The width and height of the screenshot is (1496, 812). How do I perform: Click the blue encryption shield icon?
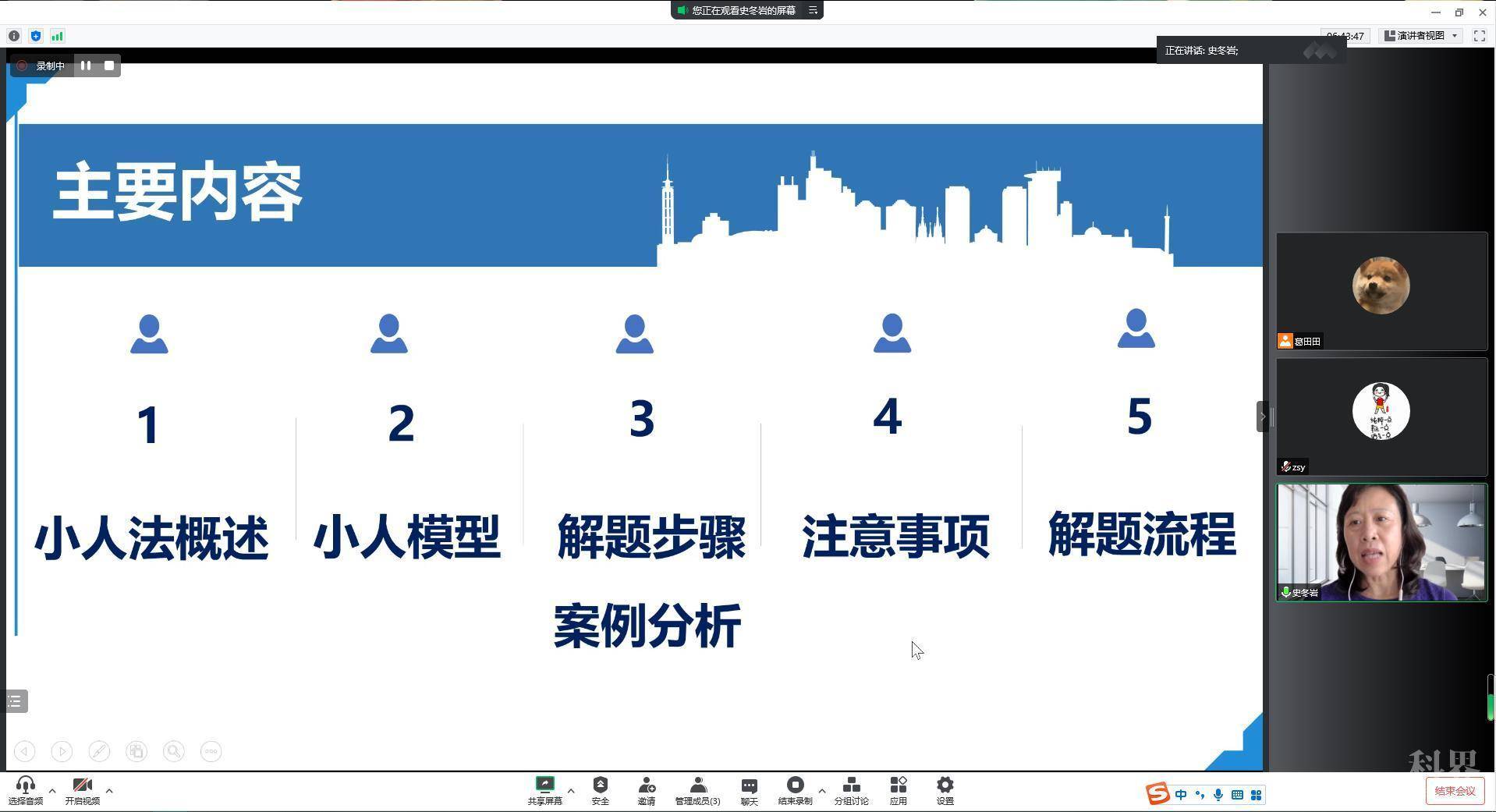36,36
